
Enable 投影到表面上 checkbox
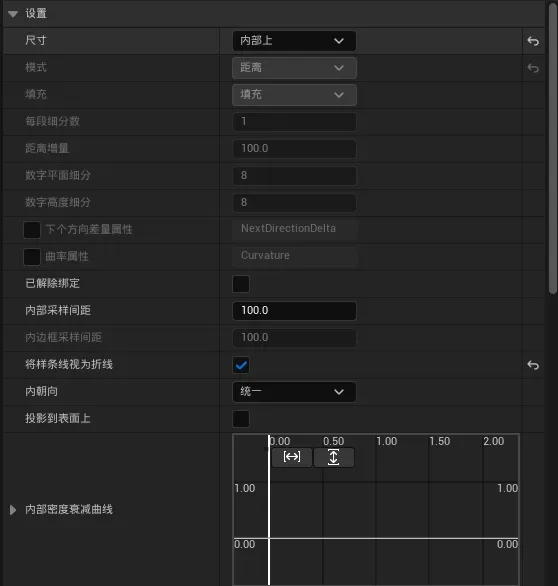tap(241, 419)
